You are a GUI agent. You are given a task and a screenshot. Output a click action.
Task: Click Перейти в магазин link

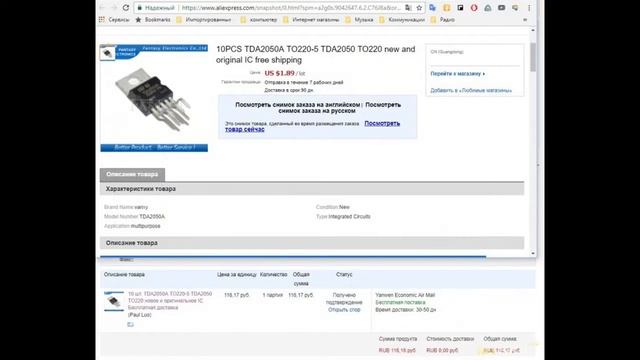458,74
